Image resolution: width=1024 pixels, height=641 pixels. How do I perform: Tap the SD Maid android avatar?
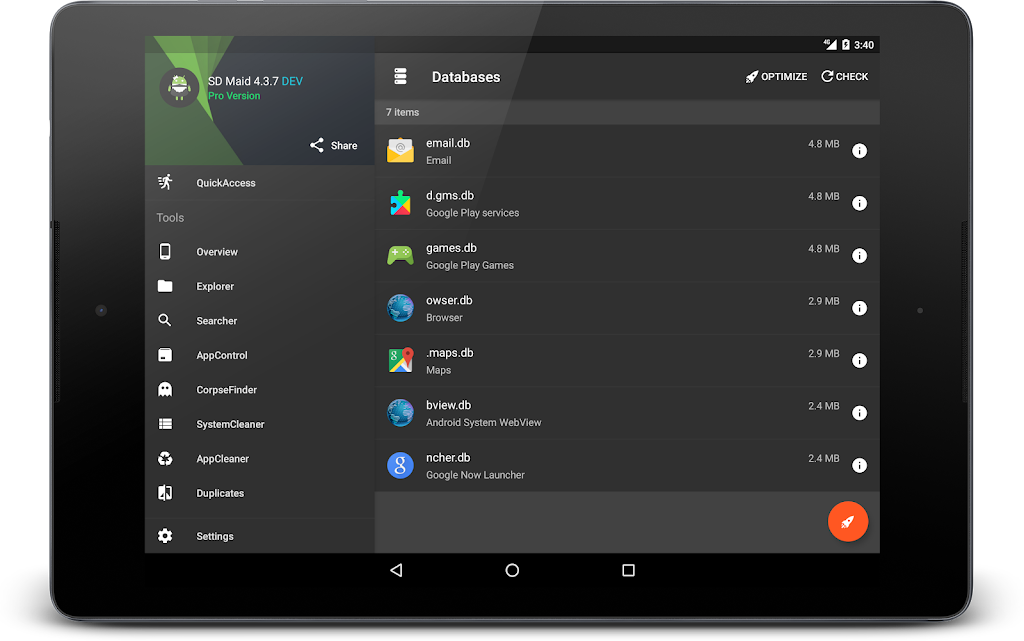point(180,87)
